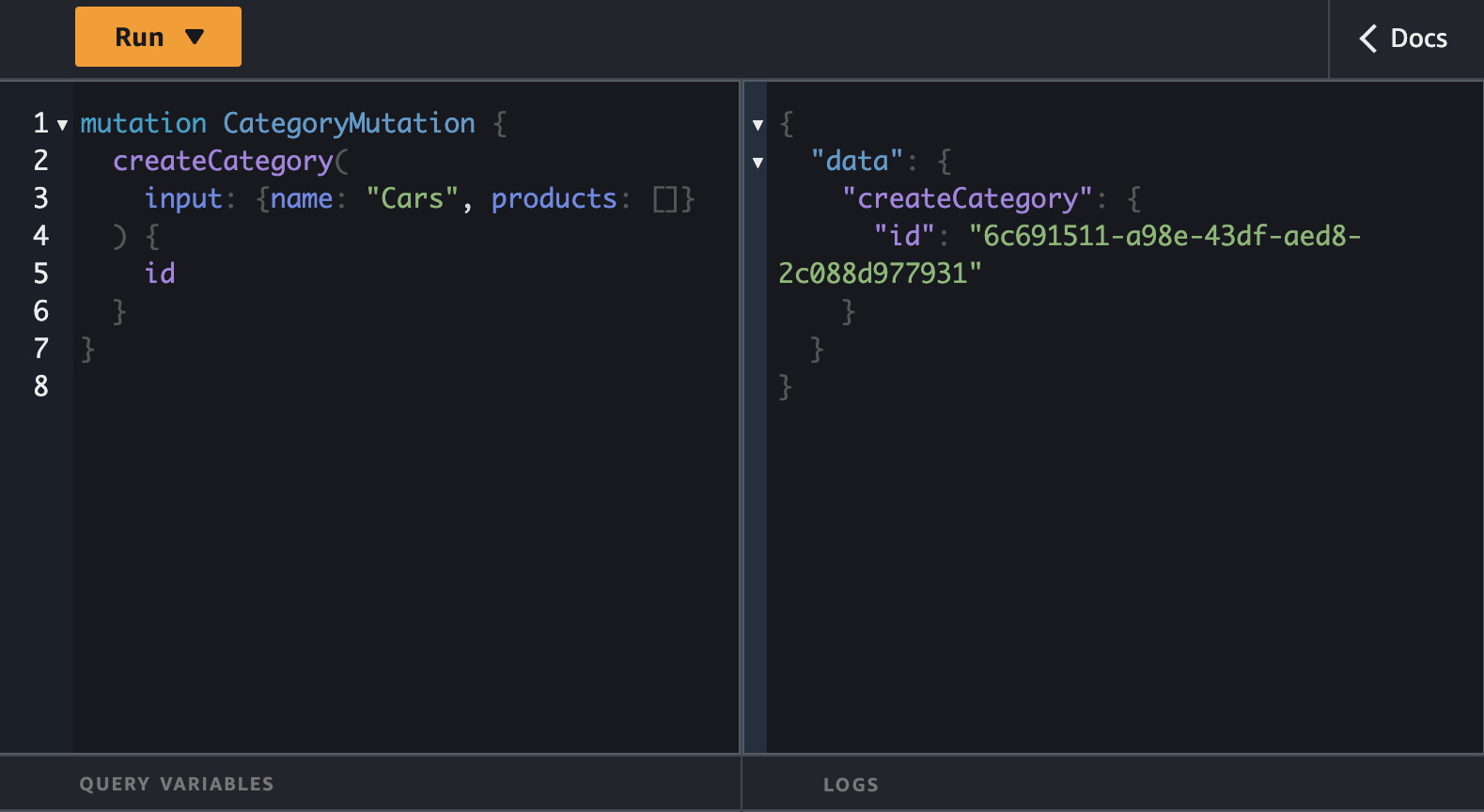Viewport: 1484px width, 812px height.
Task: Click createCategory field in query editor
Action: (x=223, y=161)
